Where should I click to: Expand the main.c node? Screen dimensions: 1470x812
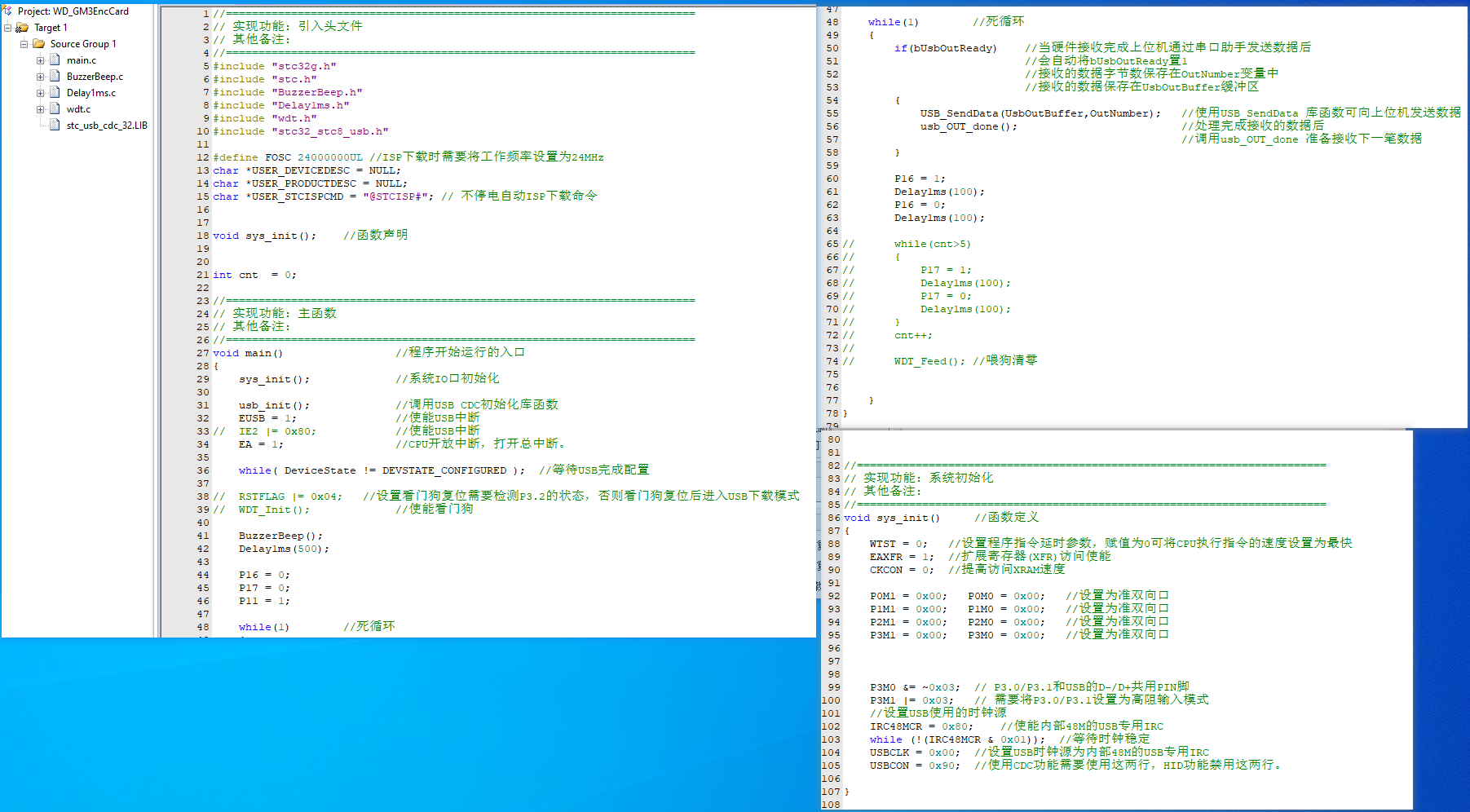point(40,60)
